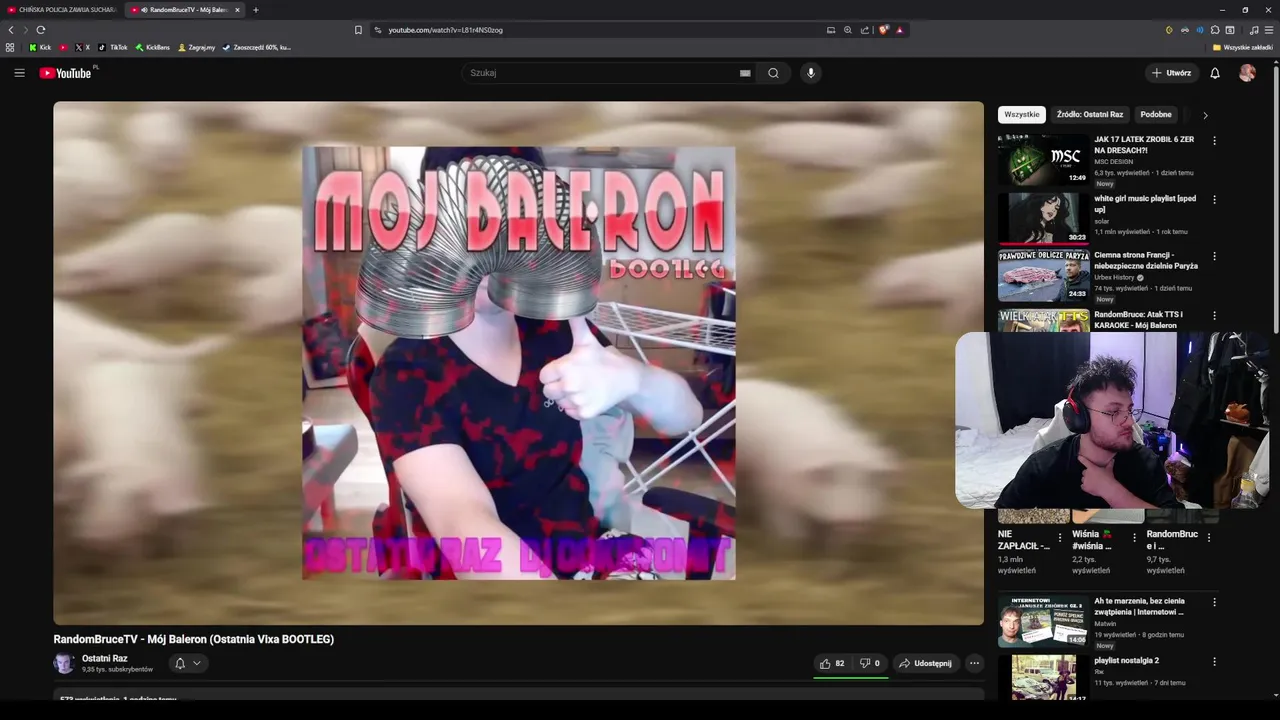Open options for NIE ZAPŁACIŁ short
Screen dimensions: 1280x720
click(1060, 537)
